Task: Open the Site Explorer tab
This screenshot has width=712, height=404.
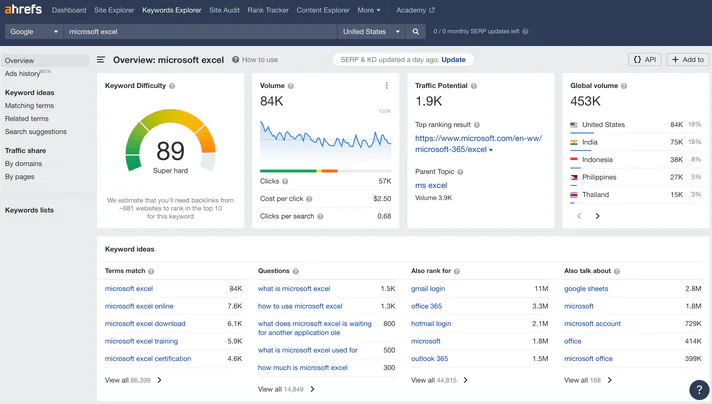Action: [114, 10]
